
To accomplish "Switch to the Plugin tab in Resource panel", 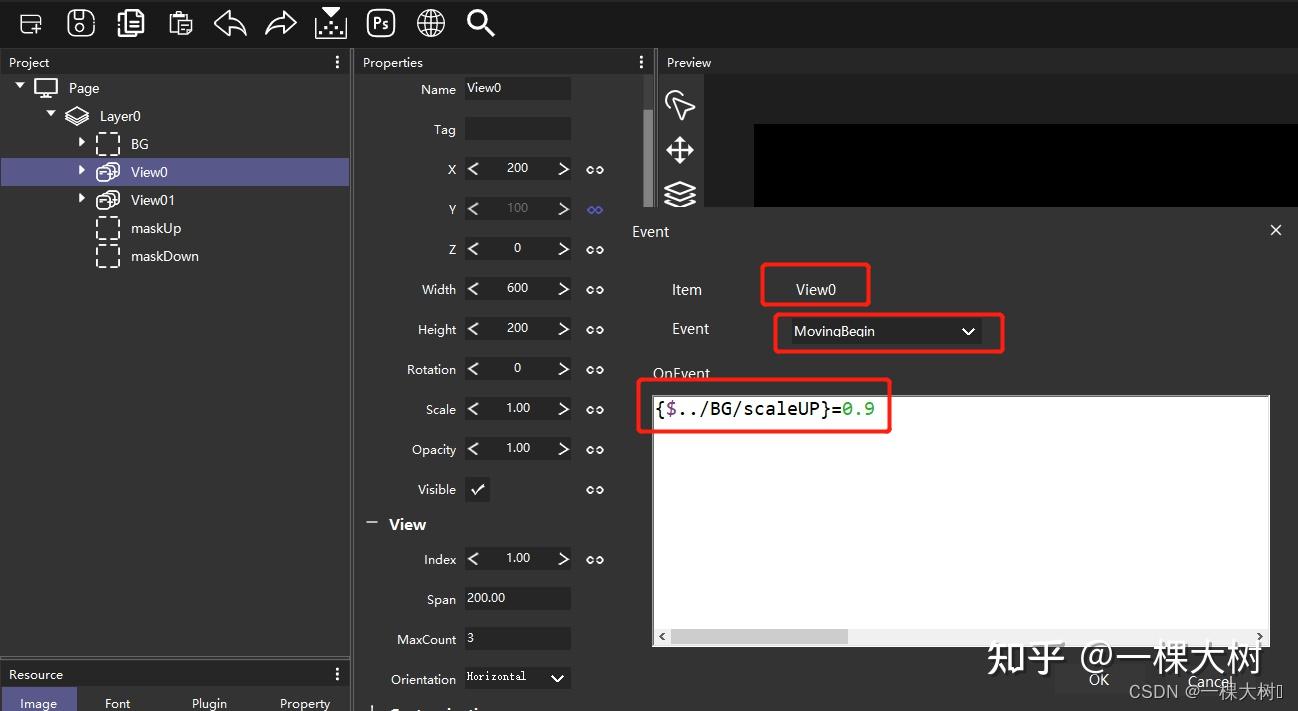I will tap(209, 702).
